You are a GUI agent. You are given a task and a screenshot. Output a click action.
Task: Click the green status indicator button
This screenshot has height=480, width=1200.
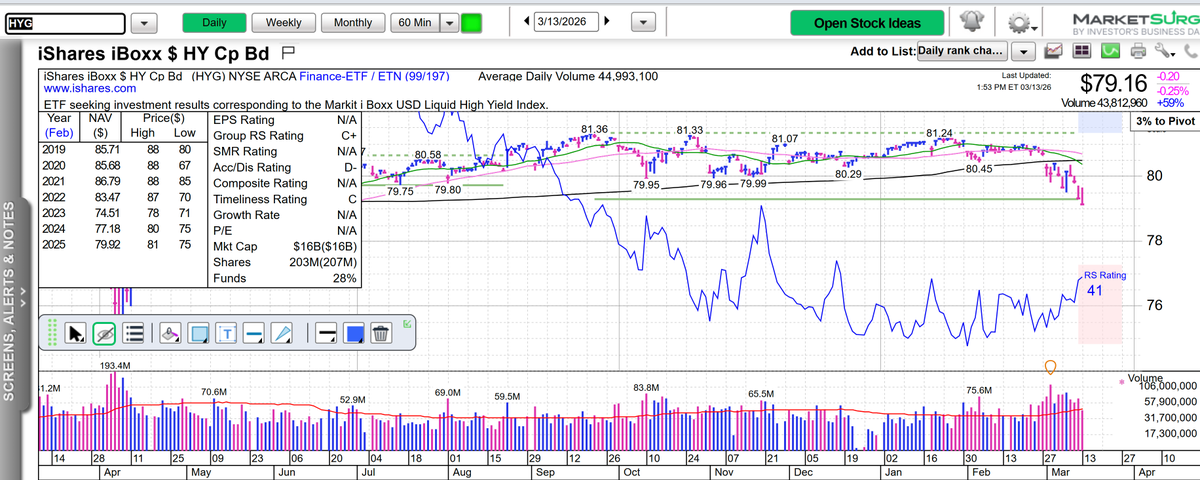coord(471,22)
